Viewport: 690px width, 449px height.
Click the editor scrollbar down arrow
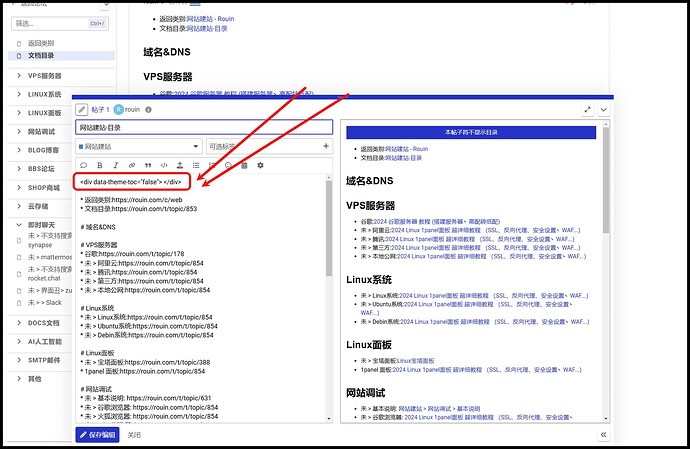[329, 418]
